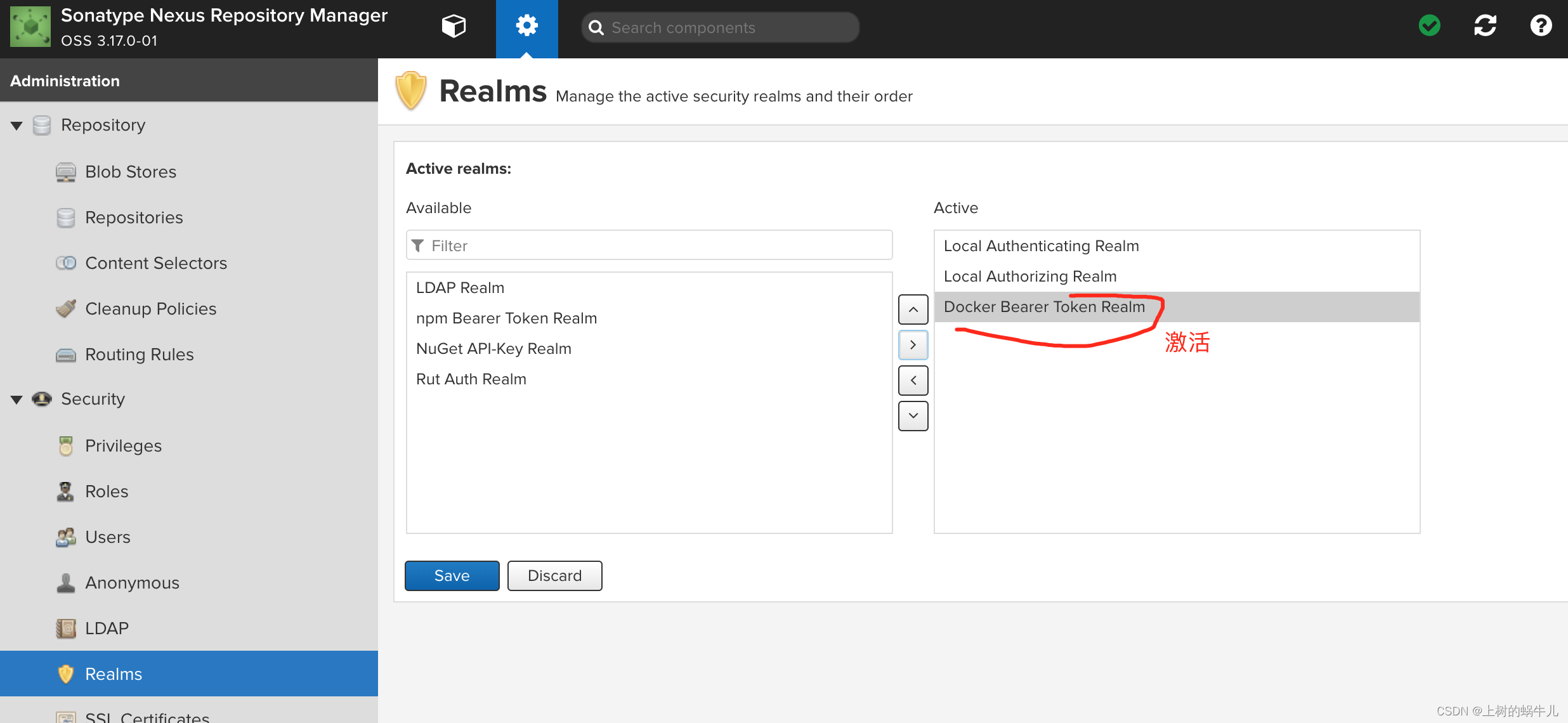Move npm Bearer Token Realm to Active

(x=507, y=317)
